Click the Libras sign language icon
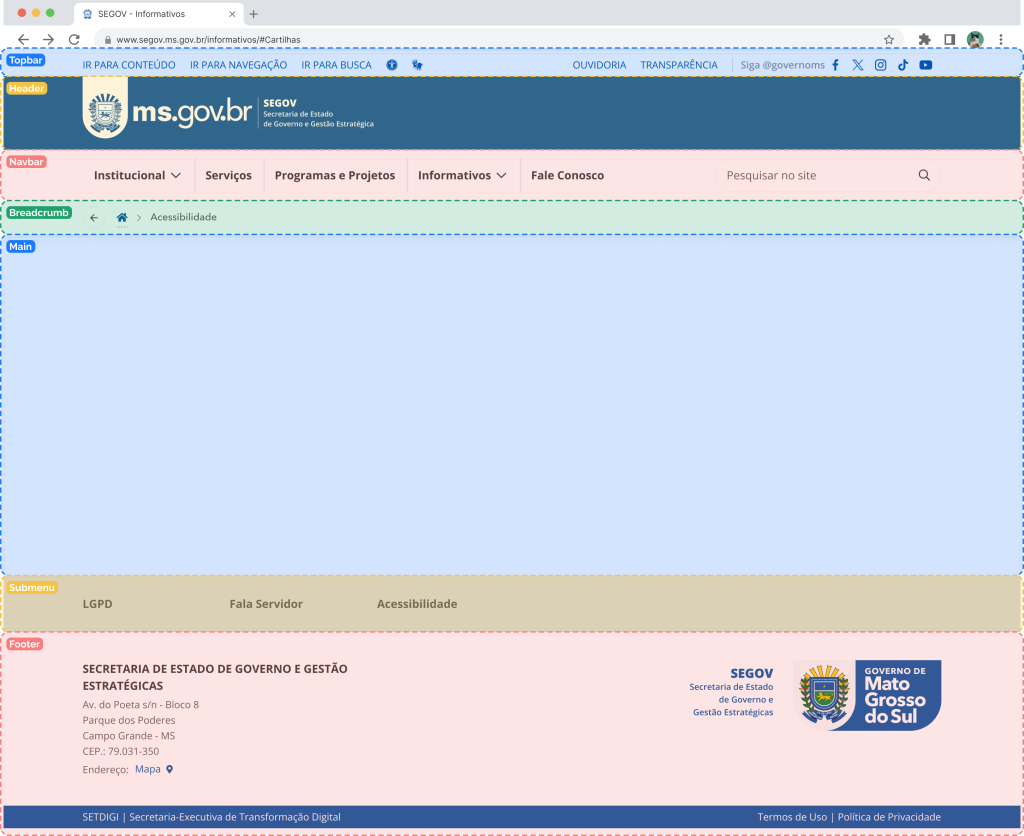The width and height of the screenshot is (1024, 836). coord(417,65)
